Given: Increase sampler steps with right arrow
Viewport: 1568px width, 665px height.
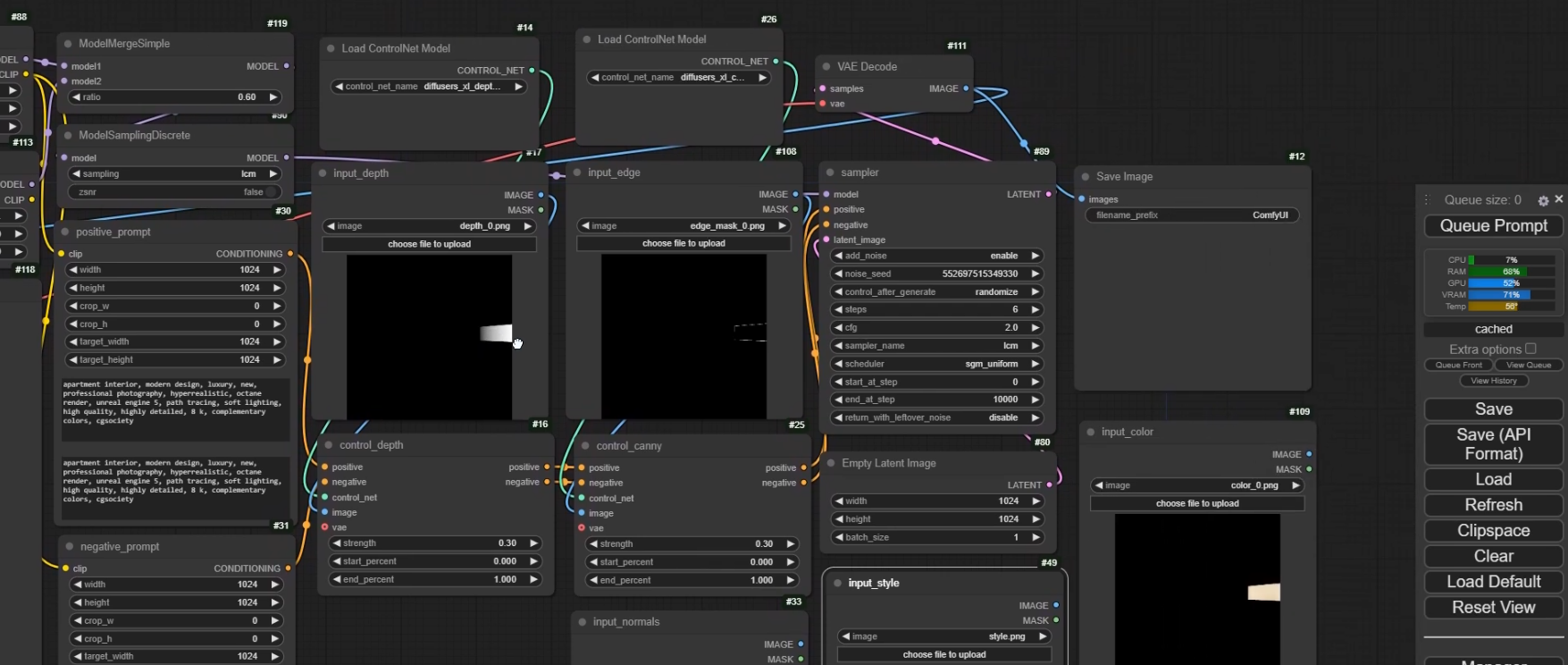Looking at the screenshot, I should coord(1036,309).
